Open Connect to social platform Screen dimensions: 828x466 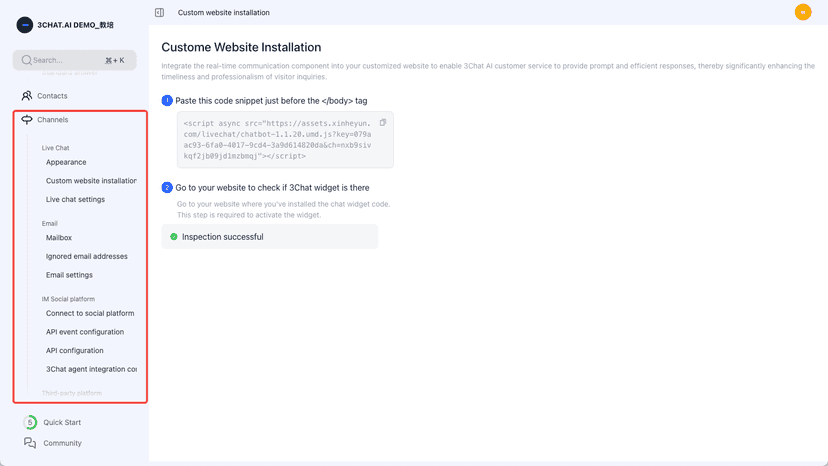tap(90, 313)
